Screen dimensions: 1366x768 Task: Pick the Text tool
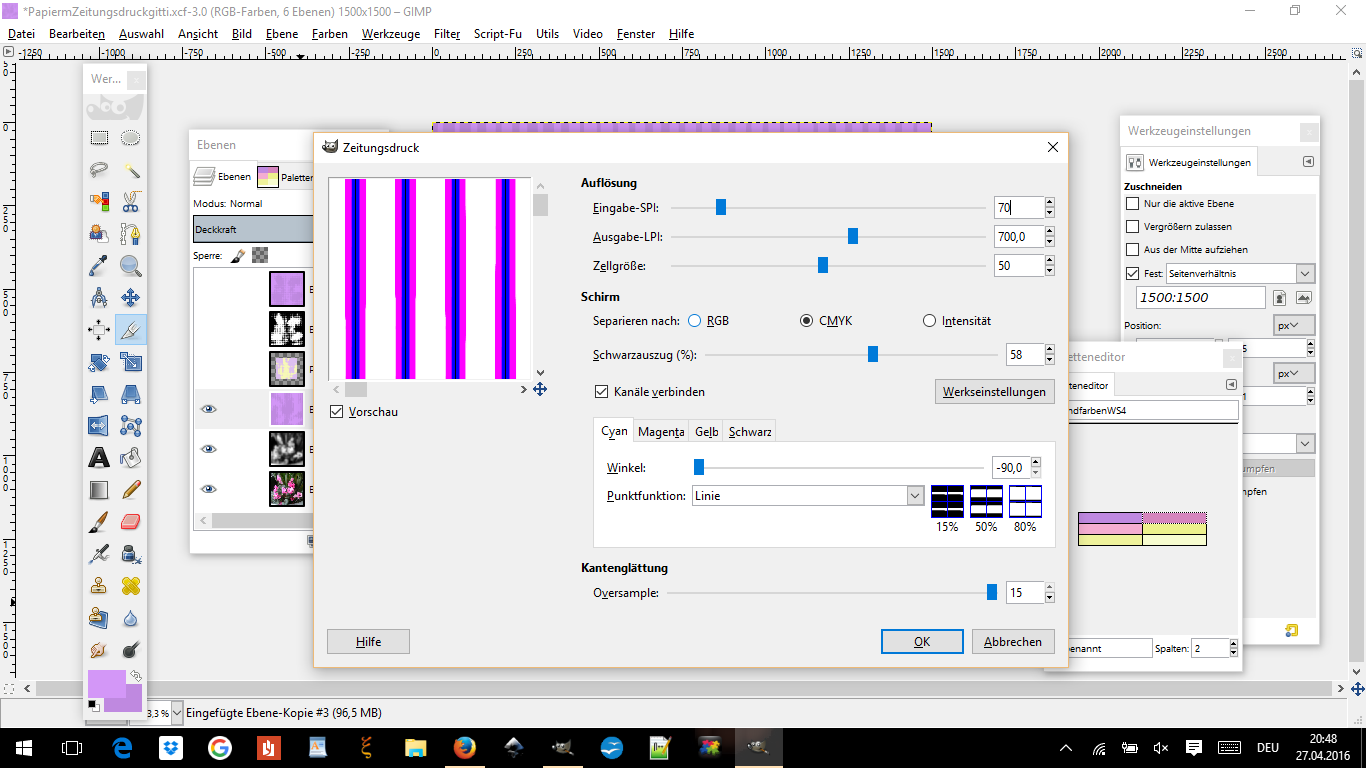pos(99,458)
